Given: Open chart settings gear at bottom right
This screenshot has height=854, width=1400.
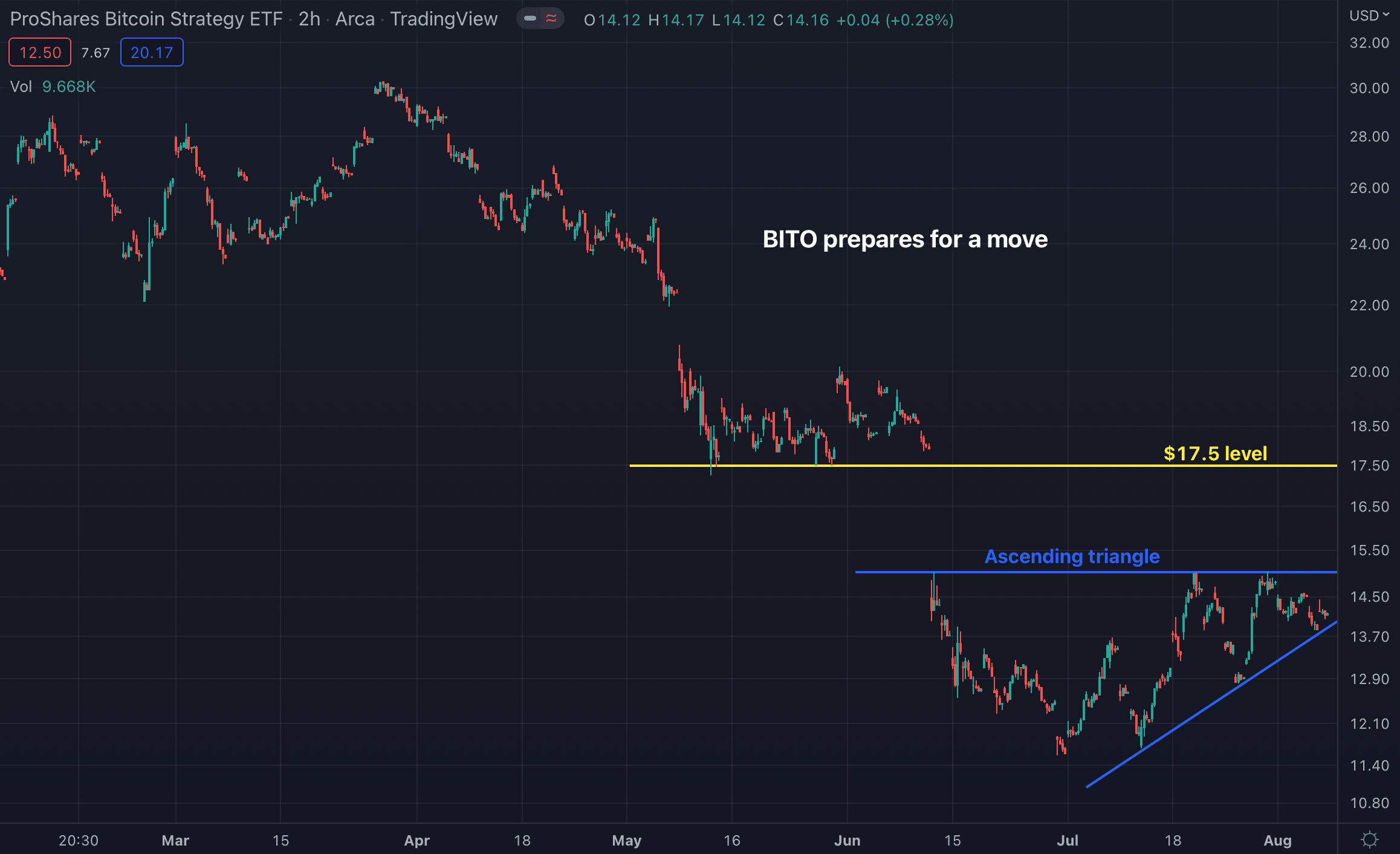Looking at the screenshot, I should 1369,839.
